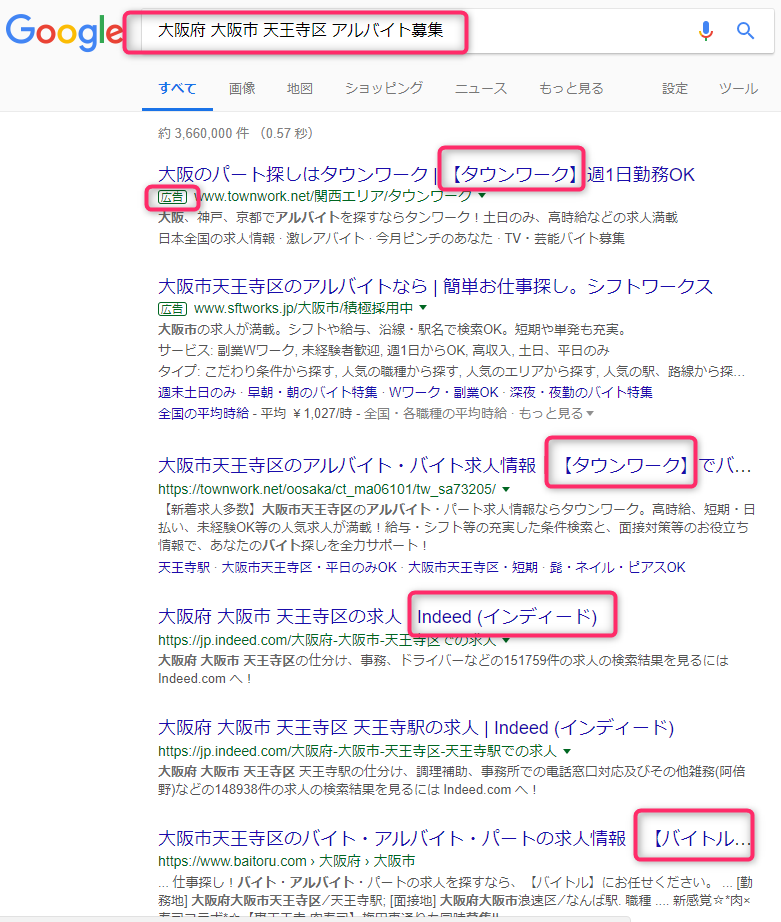
Task: Expand dropdown arrow beside sftworks.jp ad URL
Action: [422, 308]
